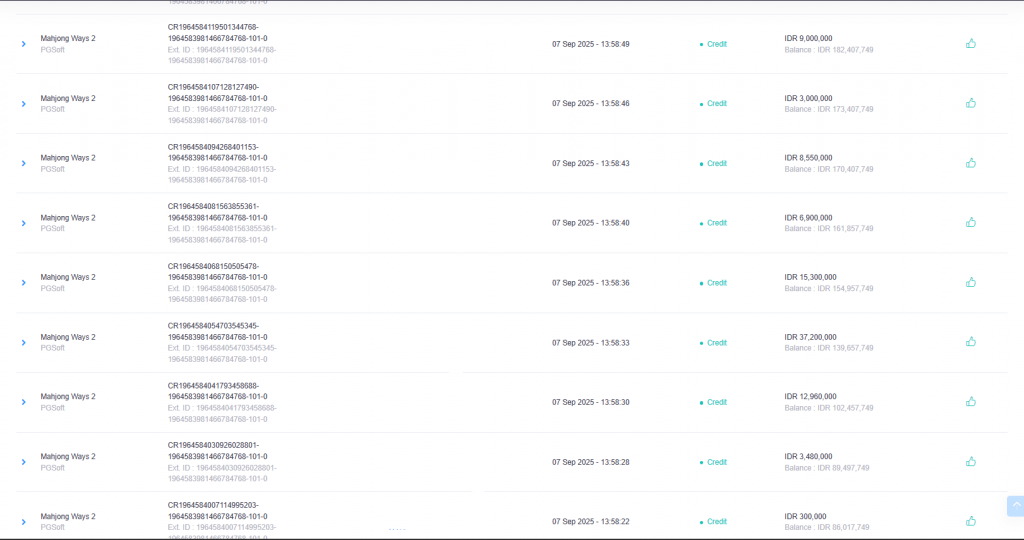
Task: Expand the 13:58:46 transaction row
Action: coord(24,104)
